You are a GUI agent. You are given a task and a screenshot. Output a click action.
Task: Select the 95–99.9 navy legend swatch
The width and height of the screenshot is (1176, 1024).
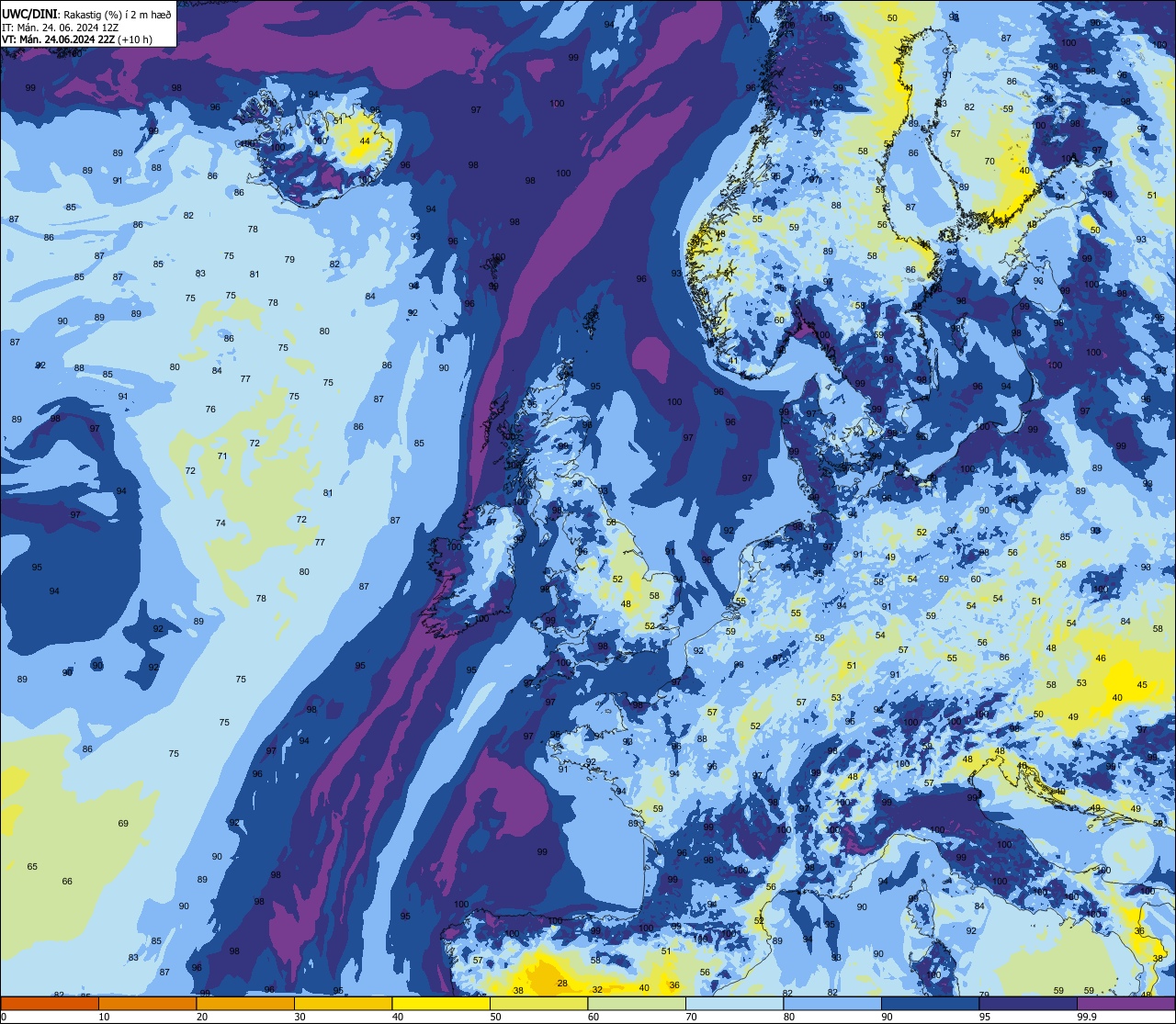1028,1003
